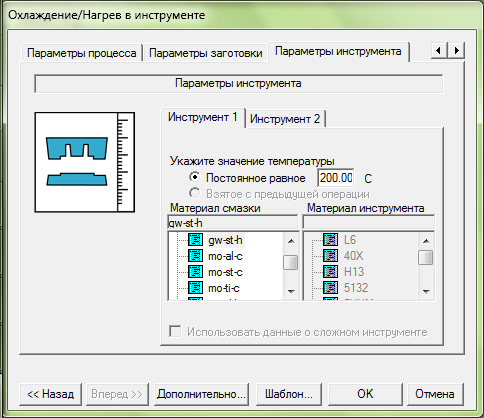Click the empty tool material name field
484x418 pixels.
[369, 222]
